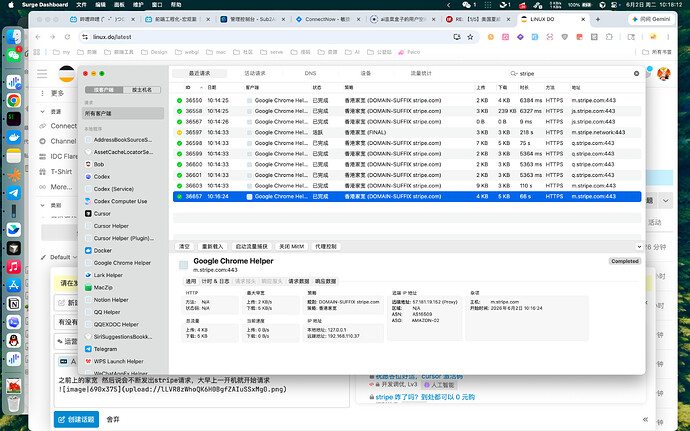Go back in Chrome
Screen dimensions: 690x431
click(x=38, y=37)
